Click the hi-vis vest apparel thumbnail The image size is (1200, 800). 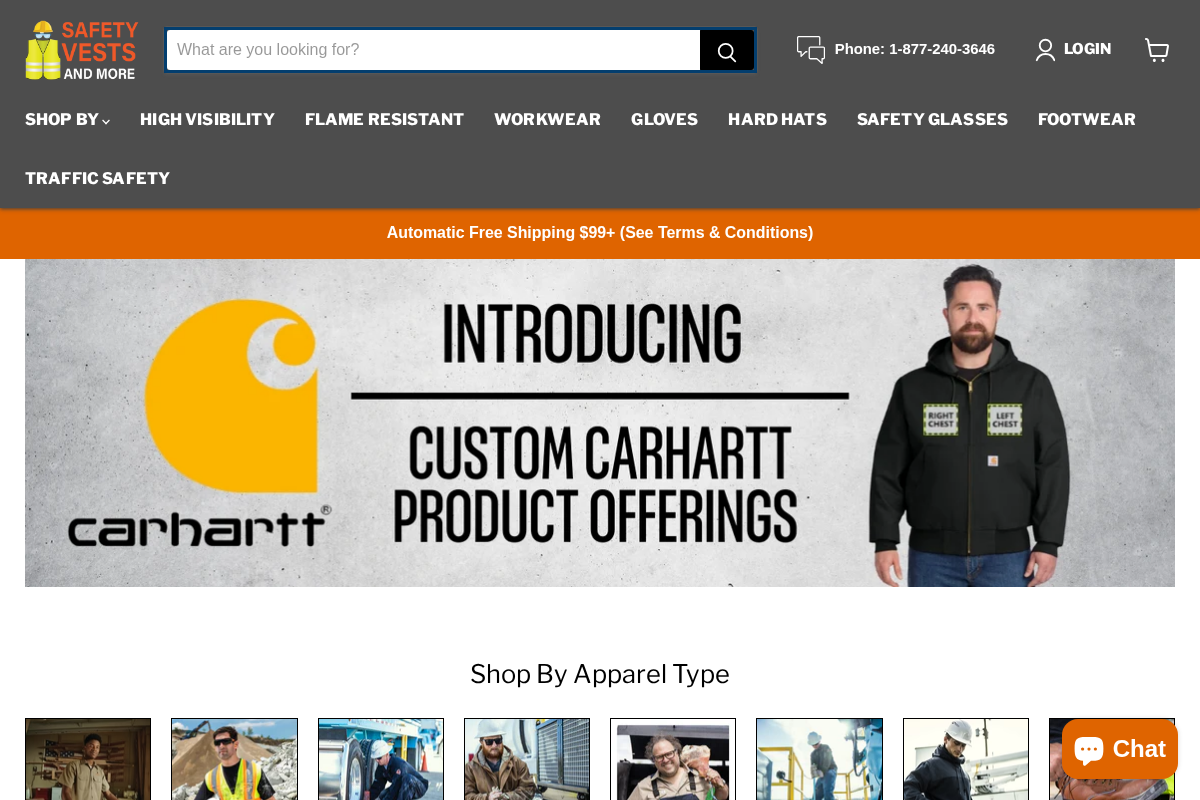coord(234,759)
